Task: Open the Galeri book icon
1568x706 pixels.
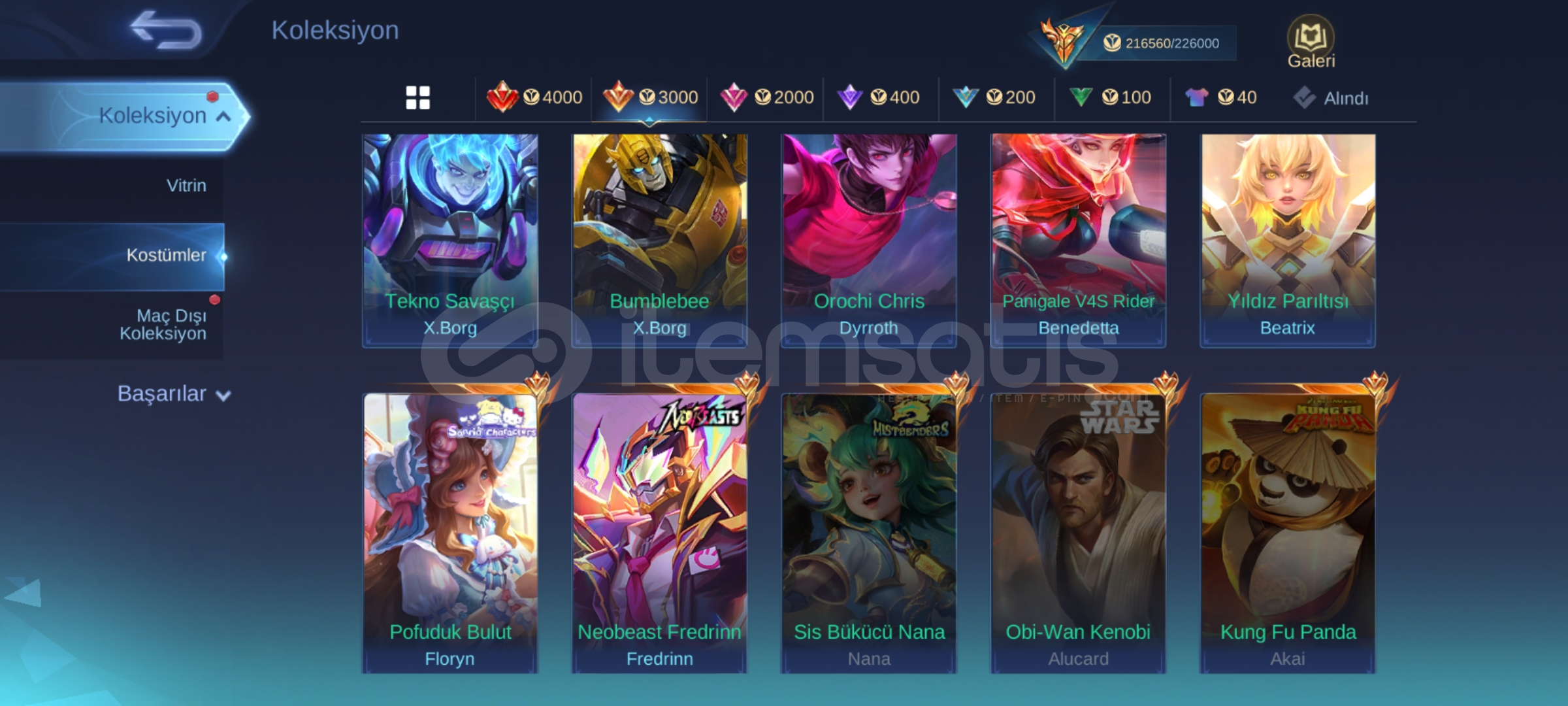Action: pyautogui.click(x=1311, y=42)
